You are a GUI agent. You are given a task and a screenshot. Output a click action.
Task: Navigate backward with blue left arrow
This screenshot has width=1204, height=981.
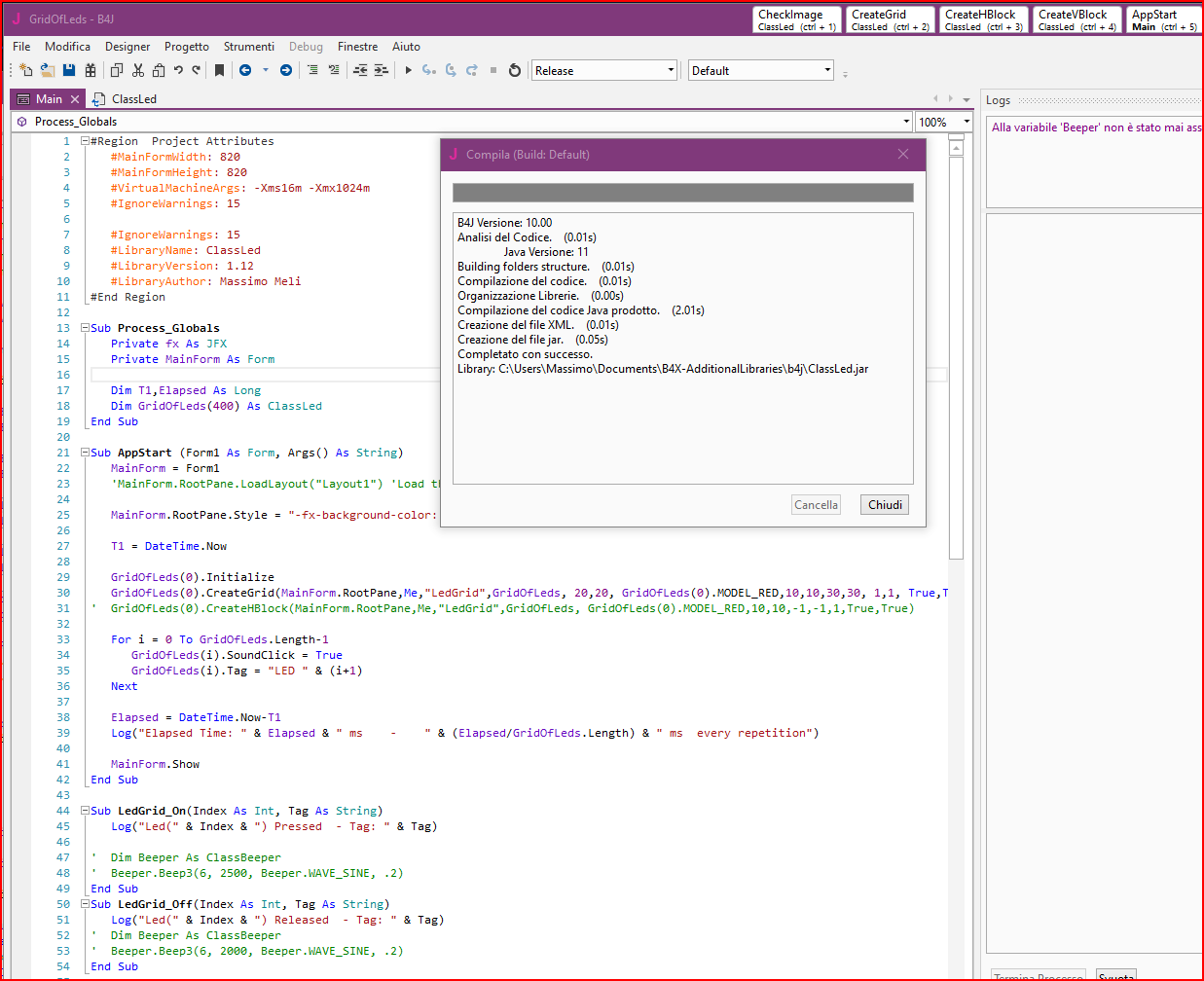[x=245, y=70]
